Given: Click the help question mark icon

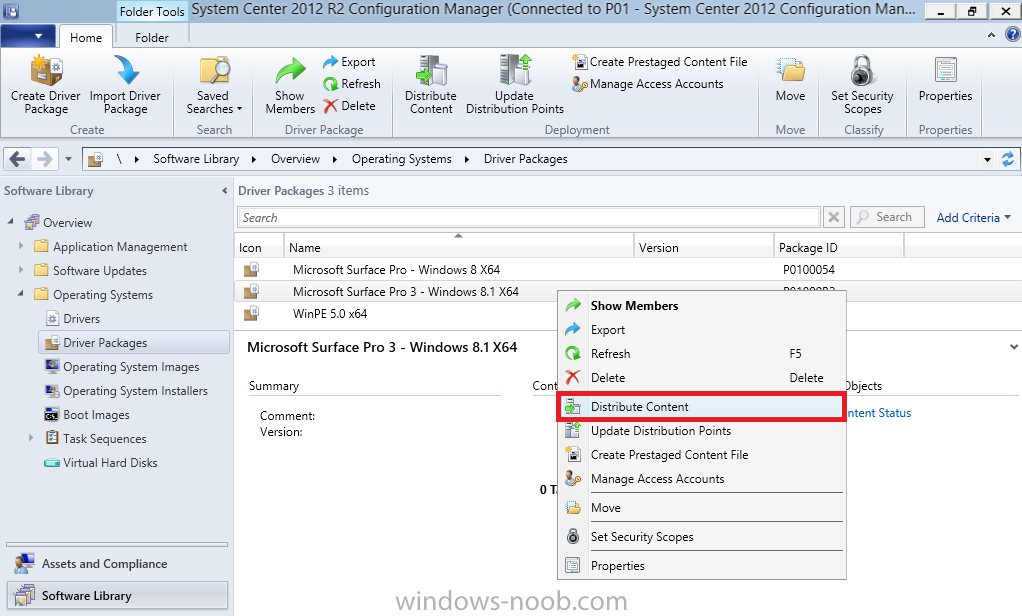Looking at the screenshot, I should tap(1013, 35).
